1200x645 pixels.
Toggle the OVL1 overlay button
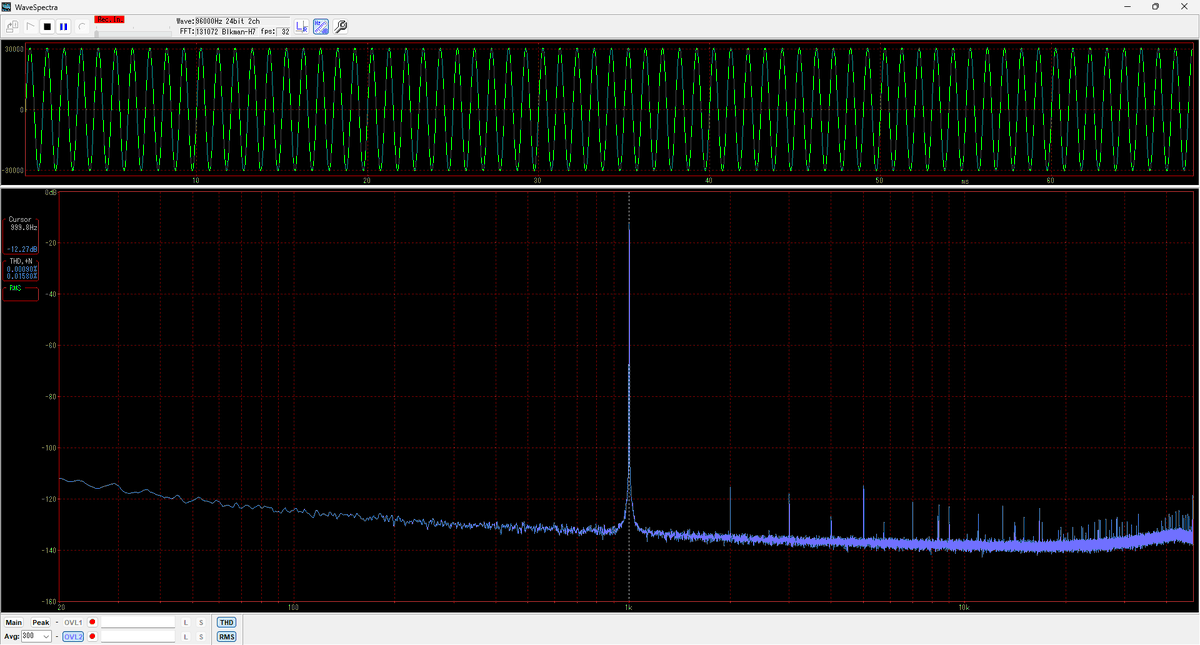pos(73,623)
